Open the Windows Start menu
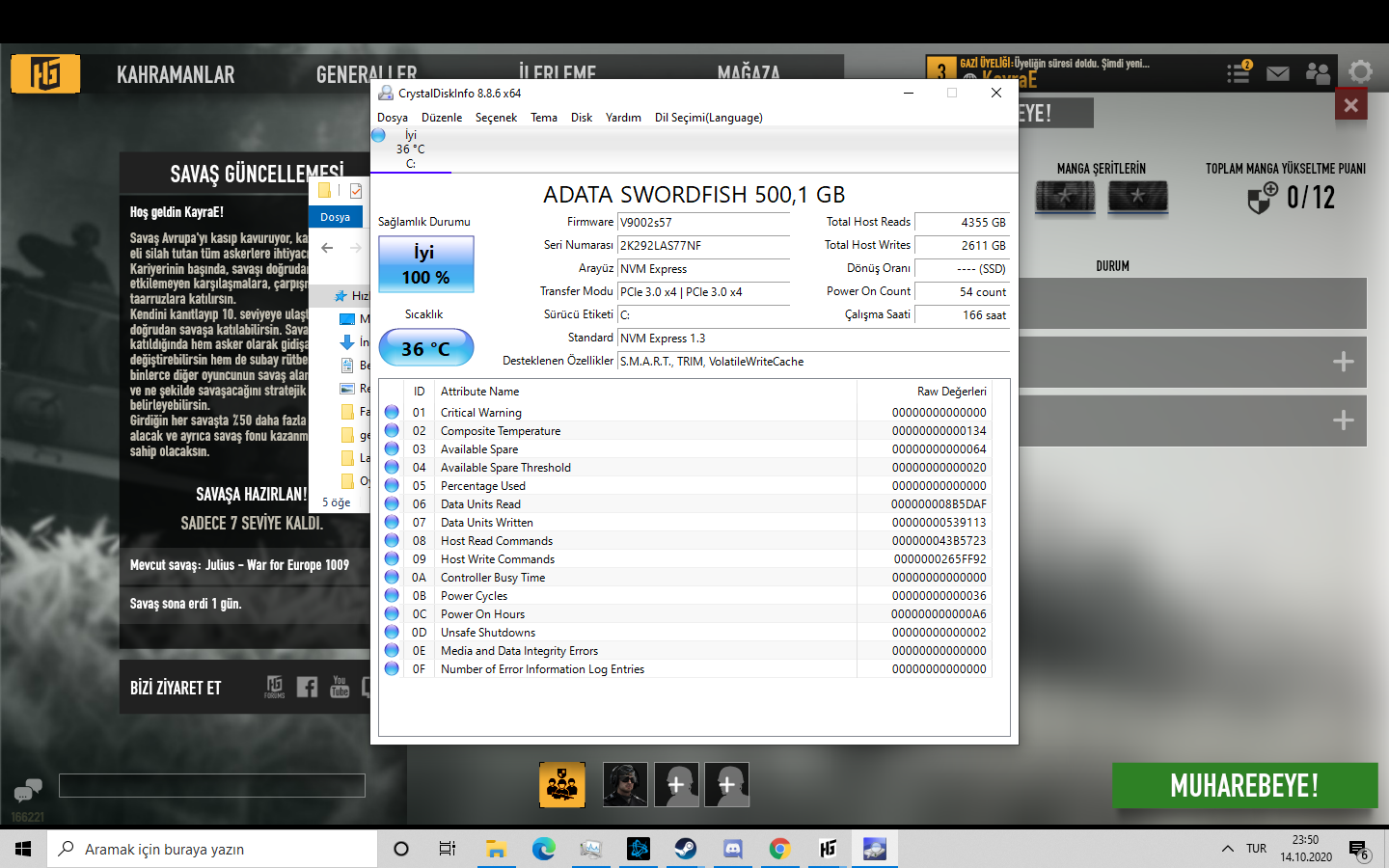The height and width of the screenshot is (868, 1389). (x=23, y=849)
